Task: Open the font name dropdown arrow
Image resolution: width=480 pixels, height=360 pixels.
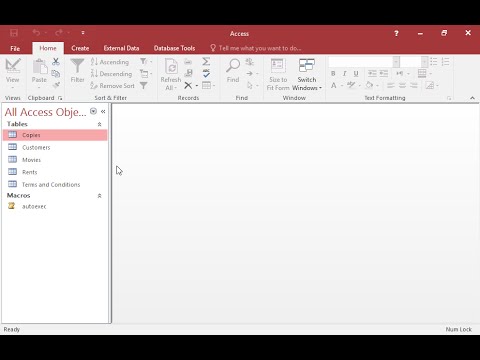Action: point(396,62)
